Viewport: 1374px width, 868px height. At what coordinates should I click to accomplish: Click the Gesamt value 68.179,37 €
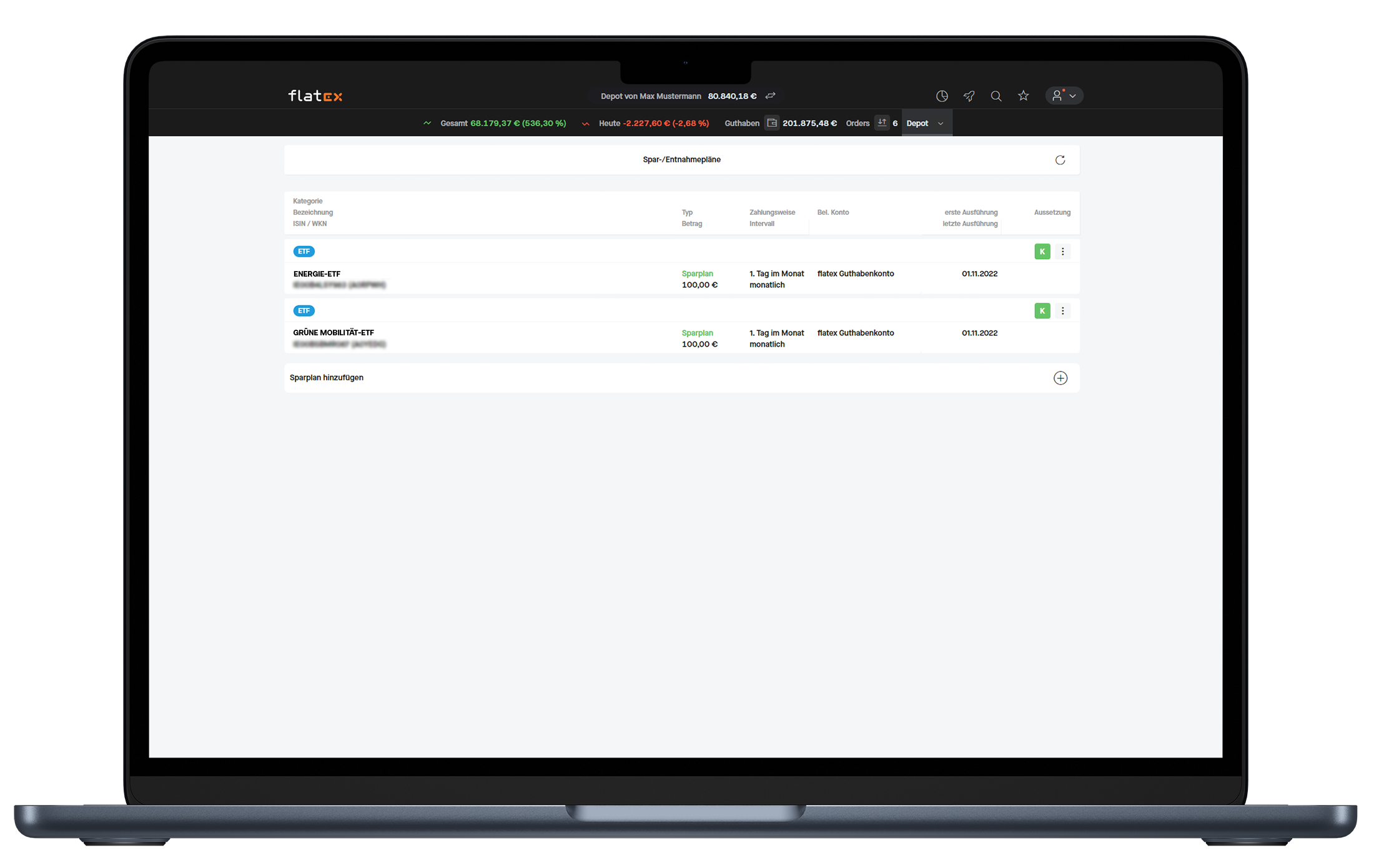495,123
